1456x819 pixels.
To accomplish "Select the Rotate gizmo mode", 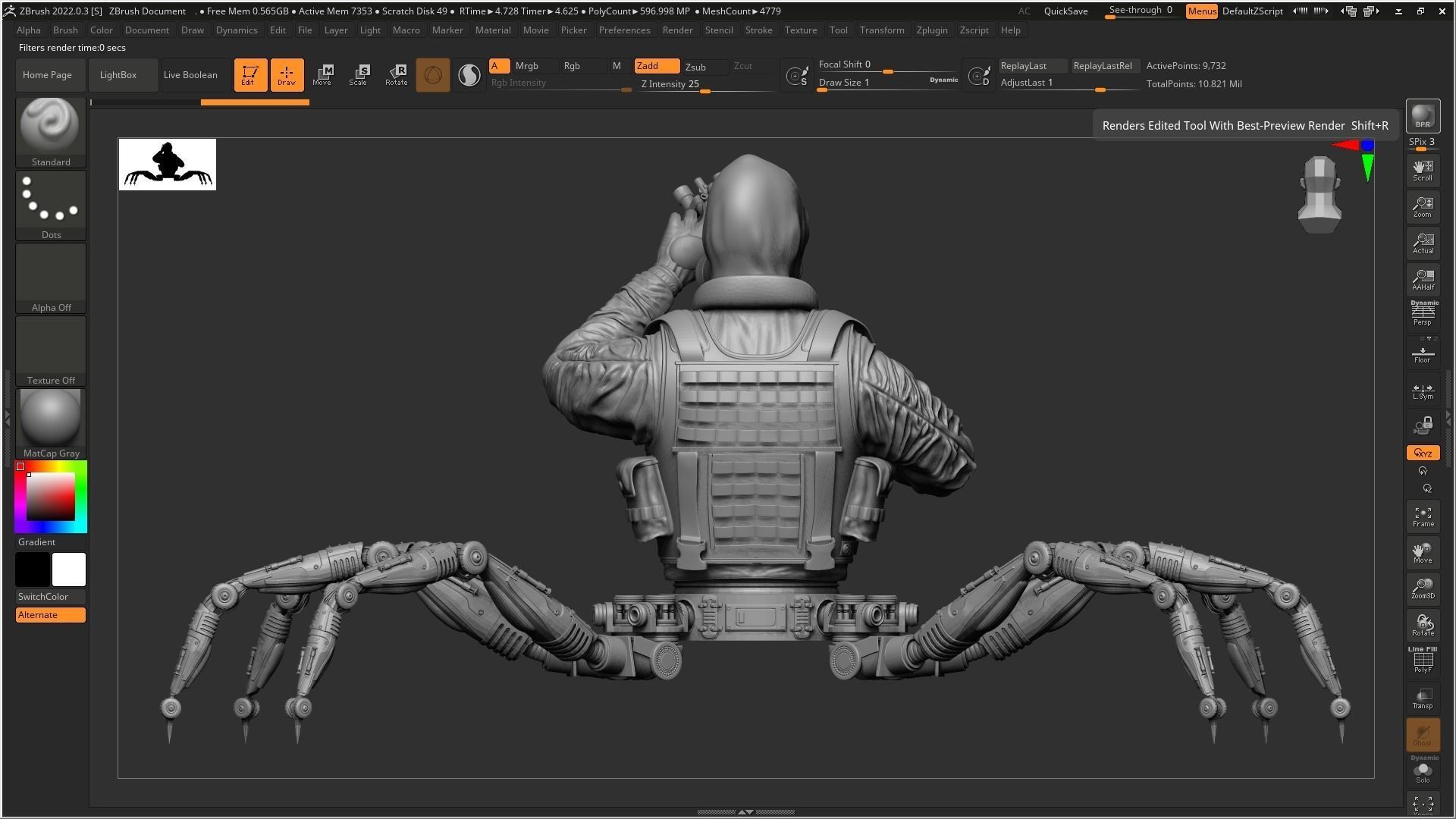I will tap(396, 74).
